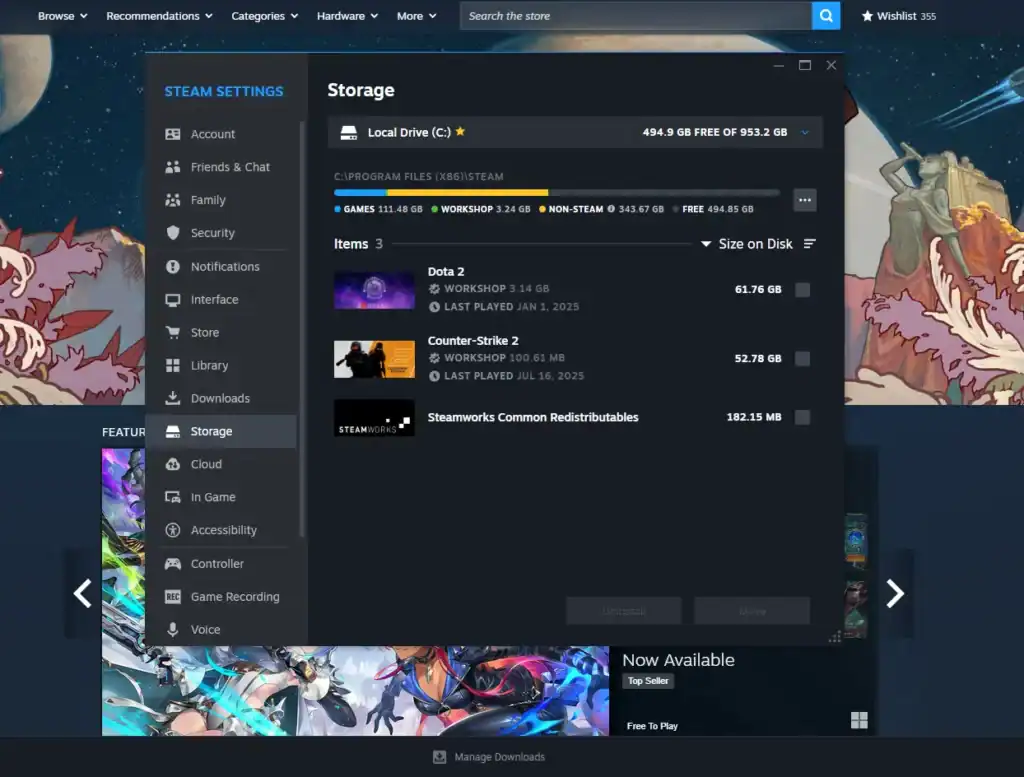
Task: Check the Dota 2 selection checkbox
Action: click(x=802, y=290)
